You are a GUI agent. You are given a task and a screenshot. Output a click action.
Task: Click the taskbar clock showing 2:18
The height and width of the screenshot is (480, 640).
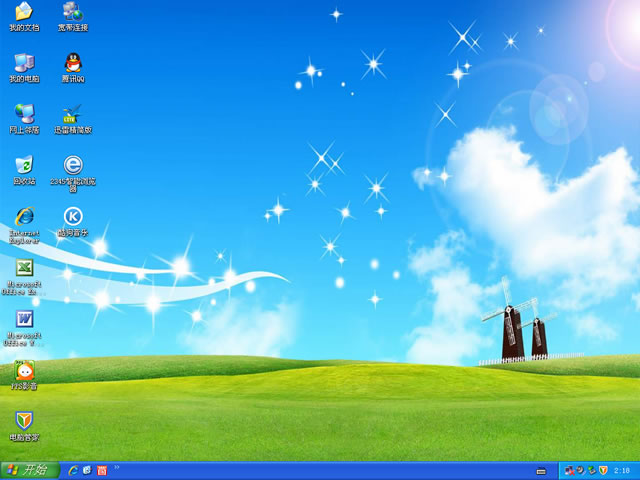pyautogui.click(x=621, y=470)
